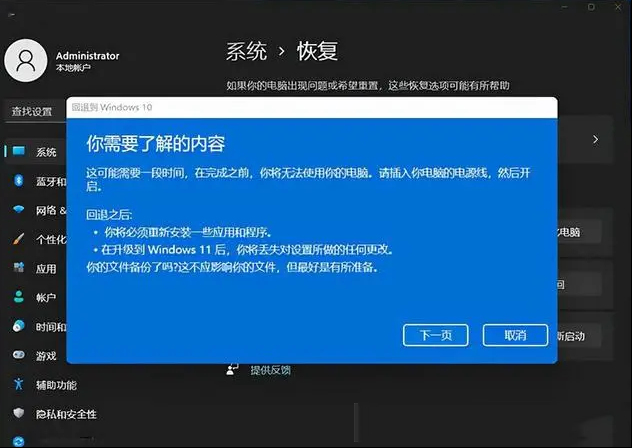Click the 下一页 button in dialog
Screen dimensions: 632x448
coord(435,335)
